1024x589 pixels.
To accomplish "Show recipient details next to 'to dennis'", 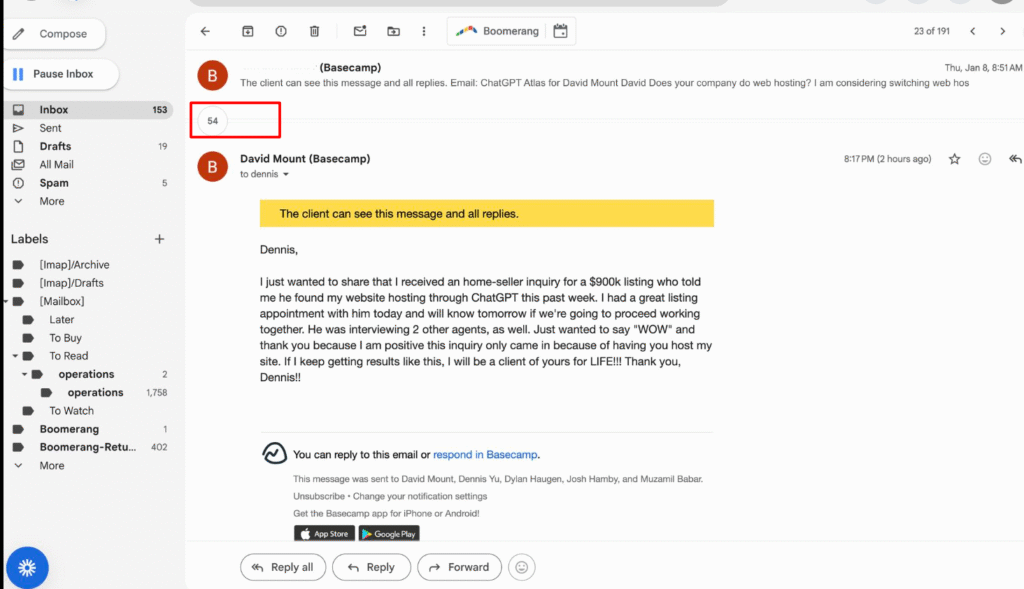I will click(x=286, y=175).
